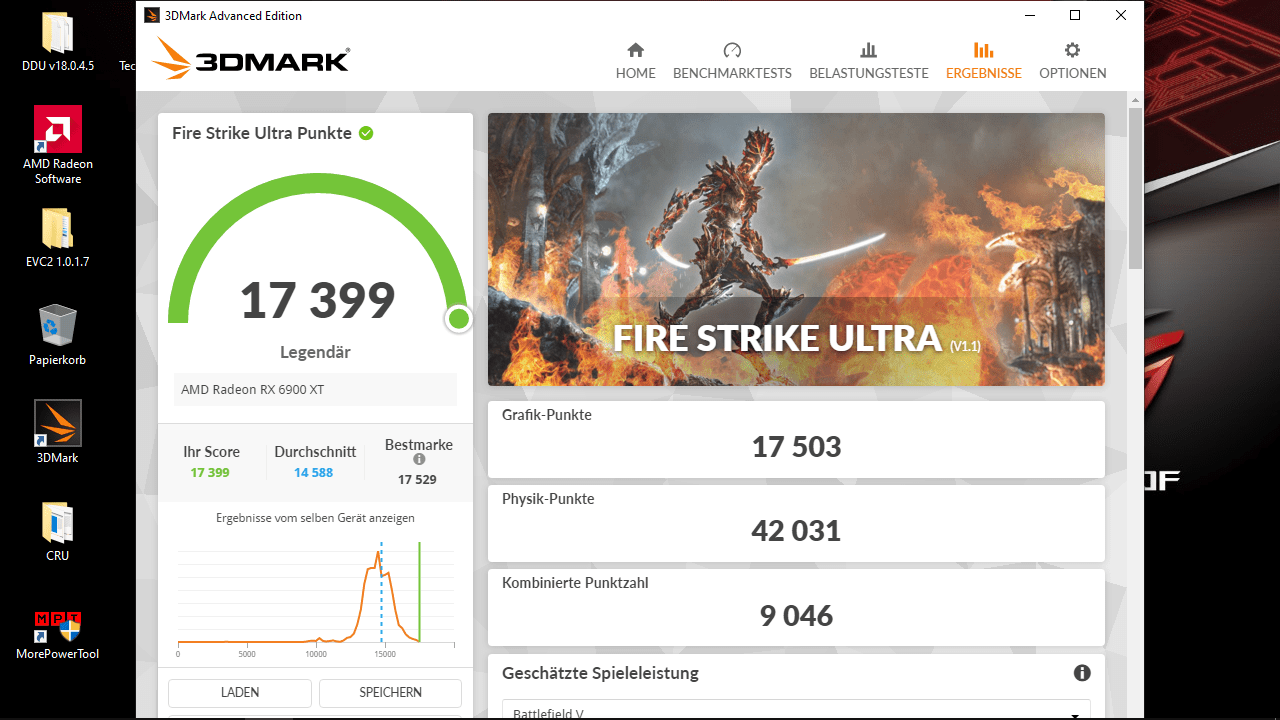Open OPTIONEN settings tab

coord(1072,61)
